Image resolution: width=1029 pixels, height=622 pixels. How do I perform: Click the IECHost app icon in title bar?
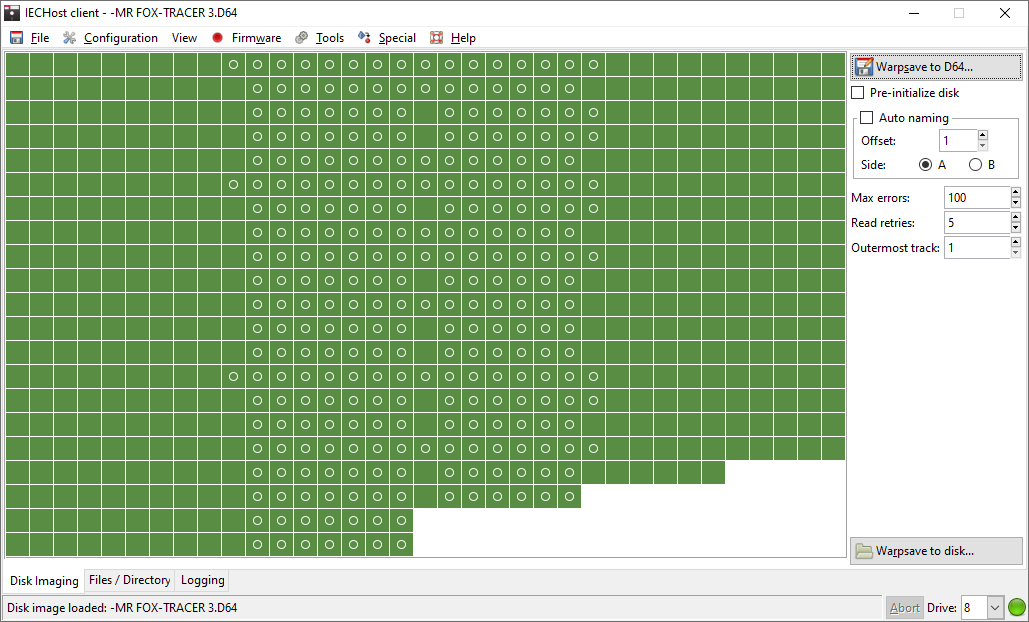(12, 13)
